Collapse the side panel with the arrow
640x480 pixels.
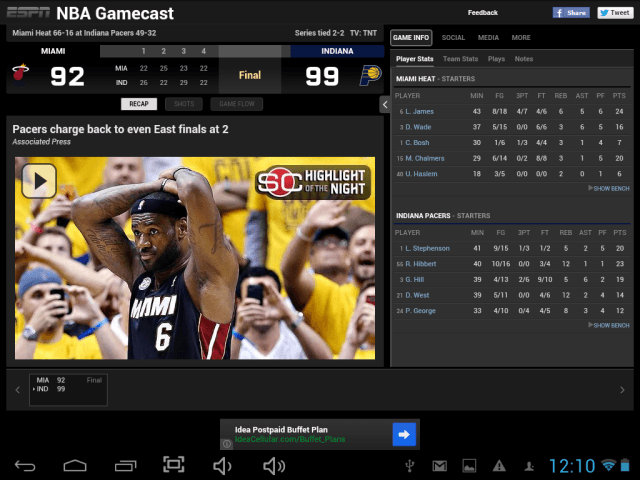[384, 104]
